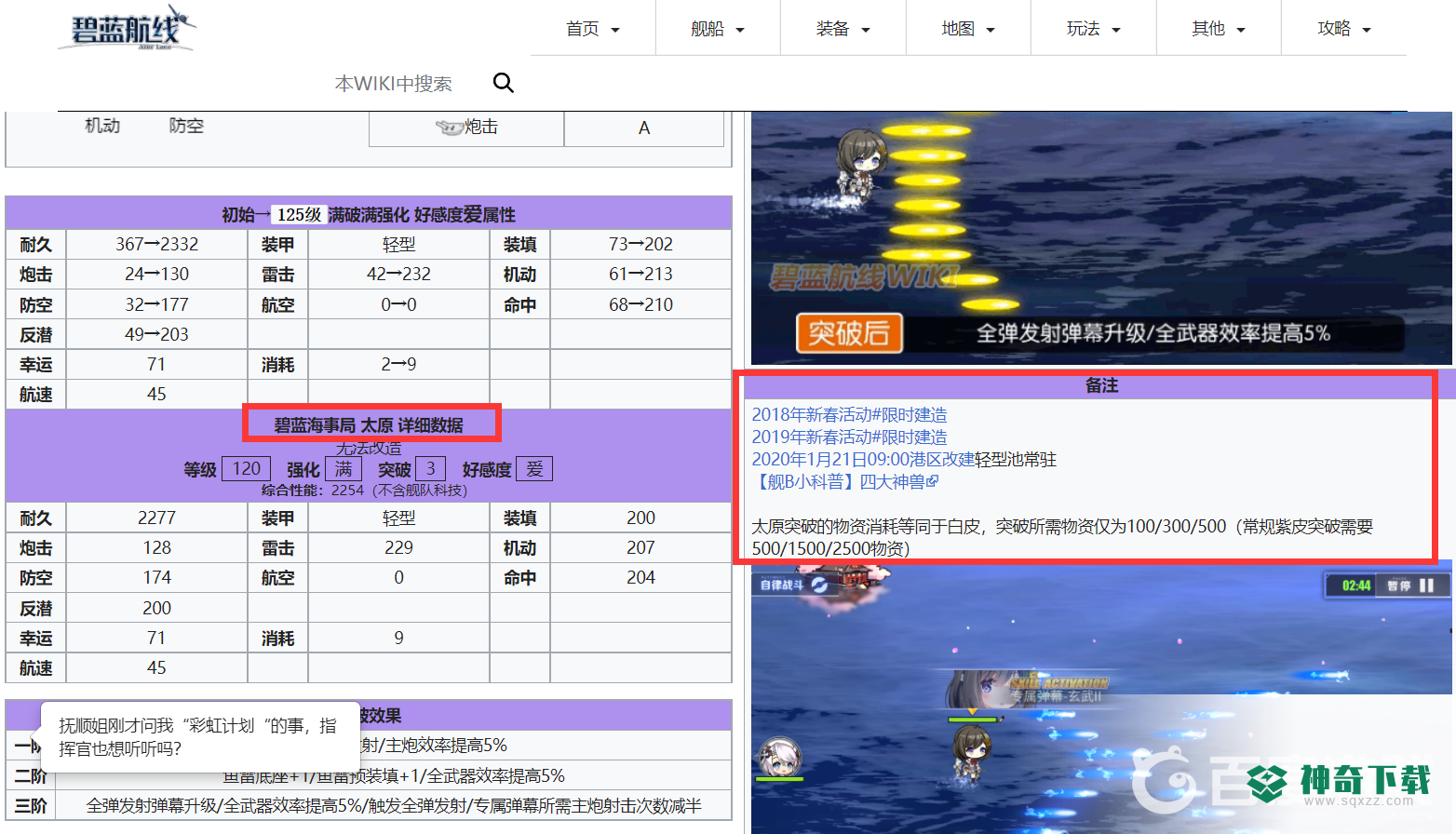Click the 三阶 breakthrough row label
The image size is (1456, 834).
31,805
